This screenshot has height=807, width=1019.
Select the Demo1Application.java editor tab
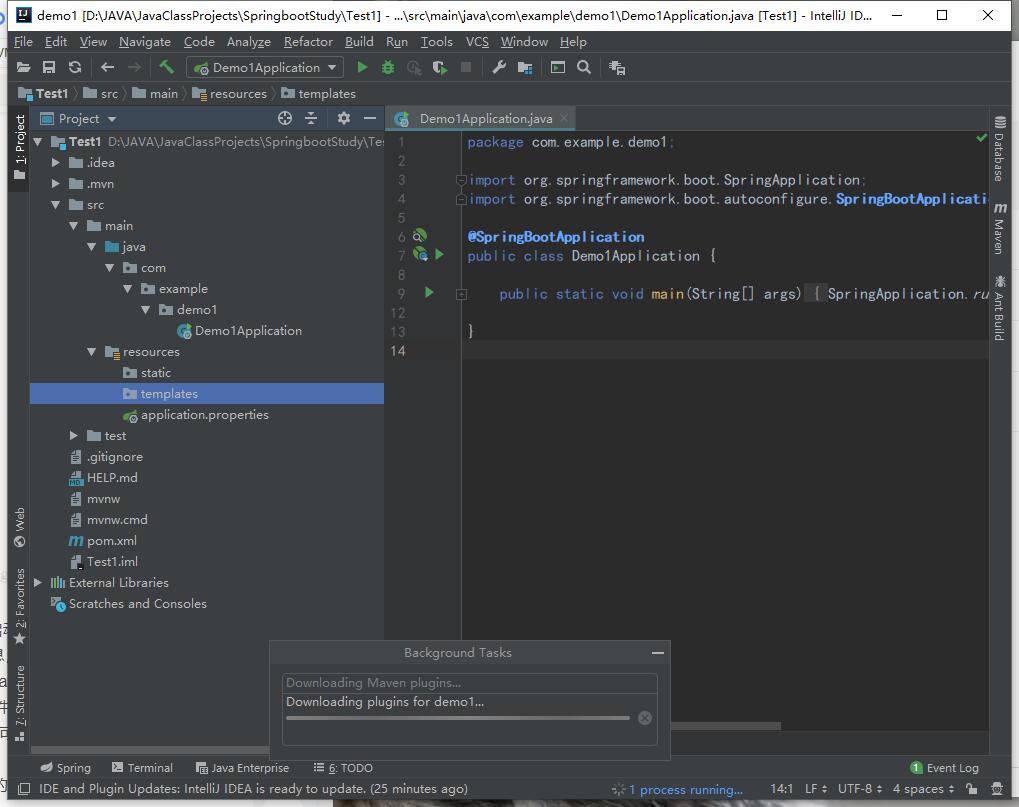pyautogui.click(x=485, y=118)
